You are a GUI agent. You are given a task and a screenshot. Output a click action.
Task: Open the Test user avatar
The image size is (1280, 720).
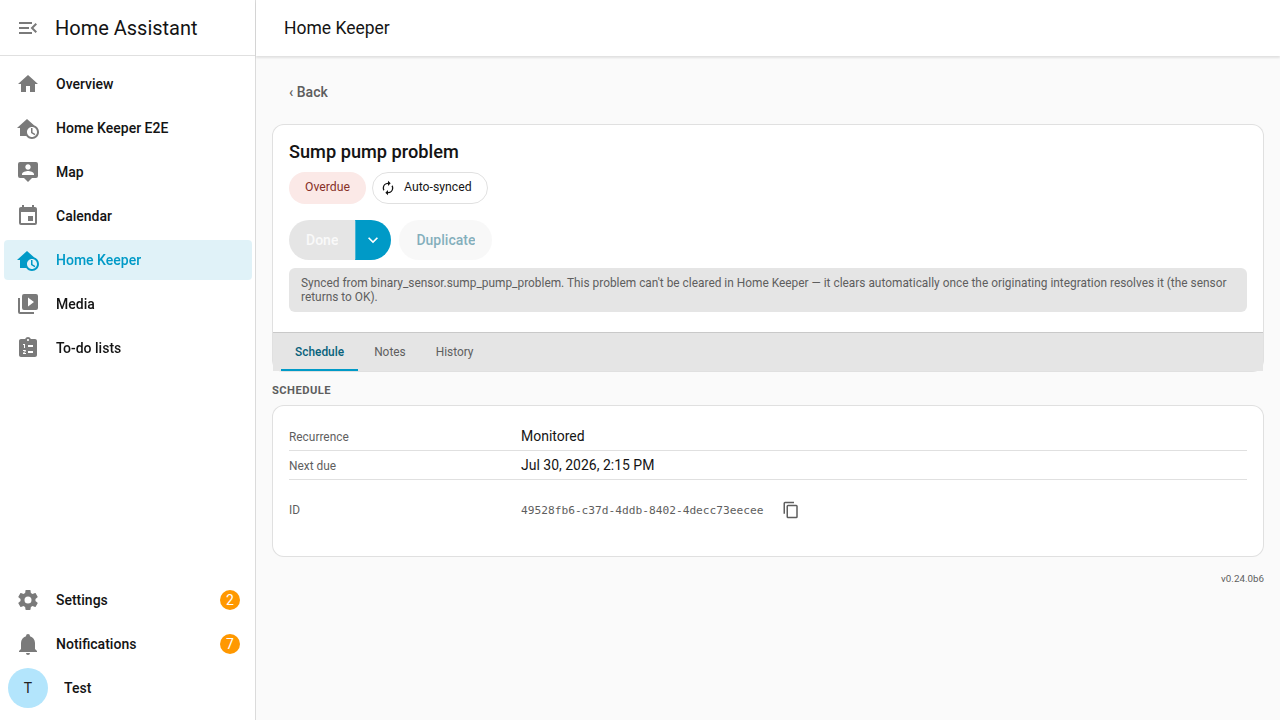[x=28, y=688]
